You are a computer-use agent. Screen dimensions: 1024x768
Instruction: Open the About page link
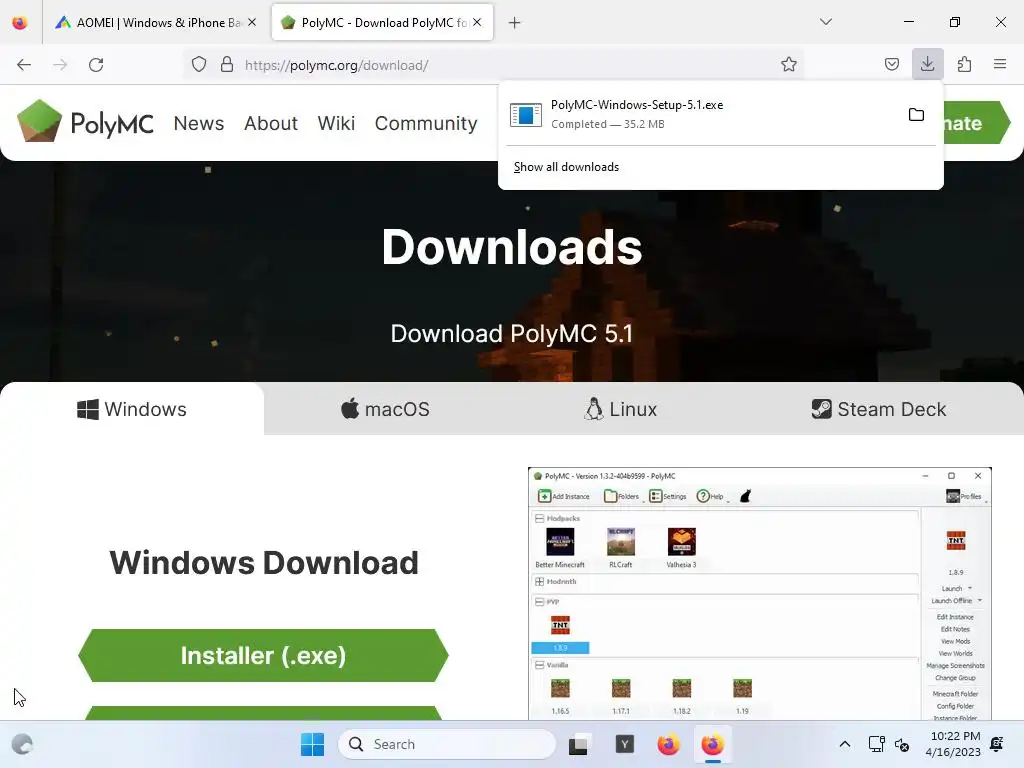pos(270,123)
